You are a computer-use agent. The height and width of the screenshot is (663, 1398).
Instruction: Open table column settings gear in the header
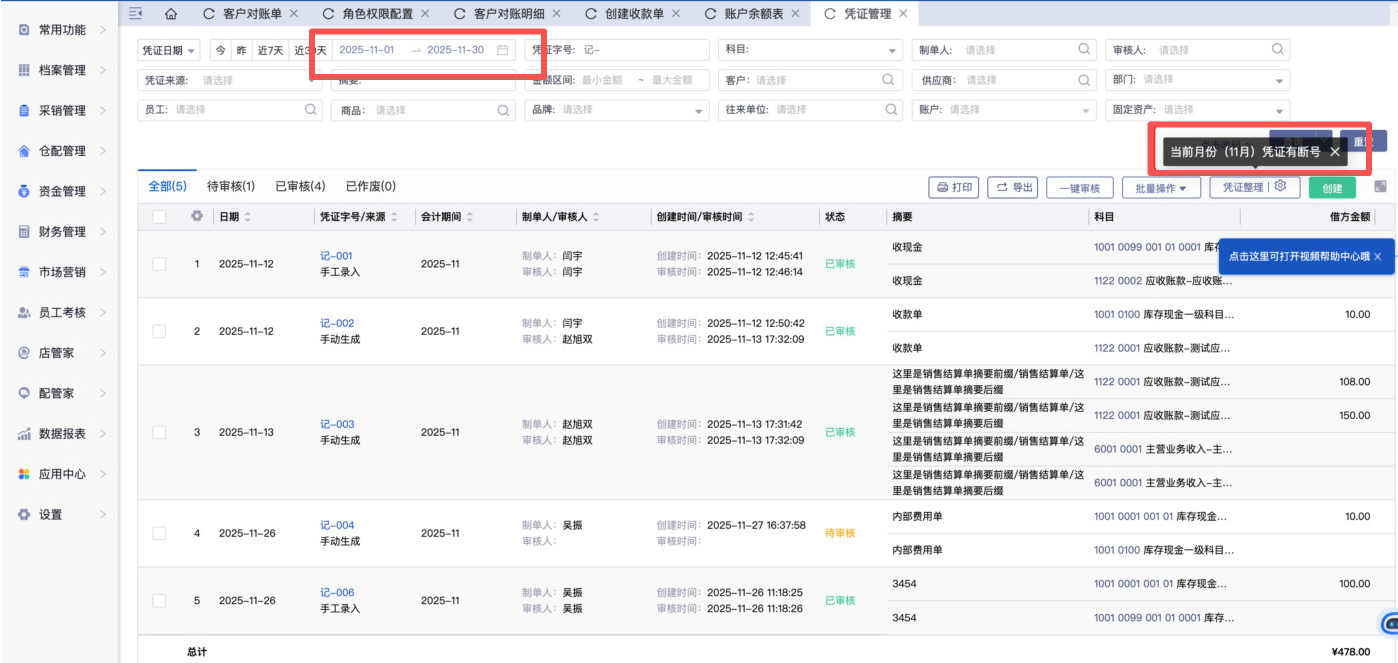click(x=197, y=216)
